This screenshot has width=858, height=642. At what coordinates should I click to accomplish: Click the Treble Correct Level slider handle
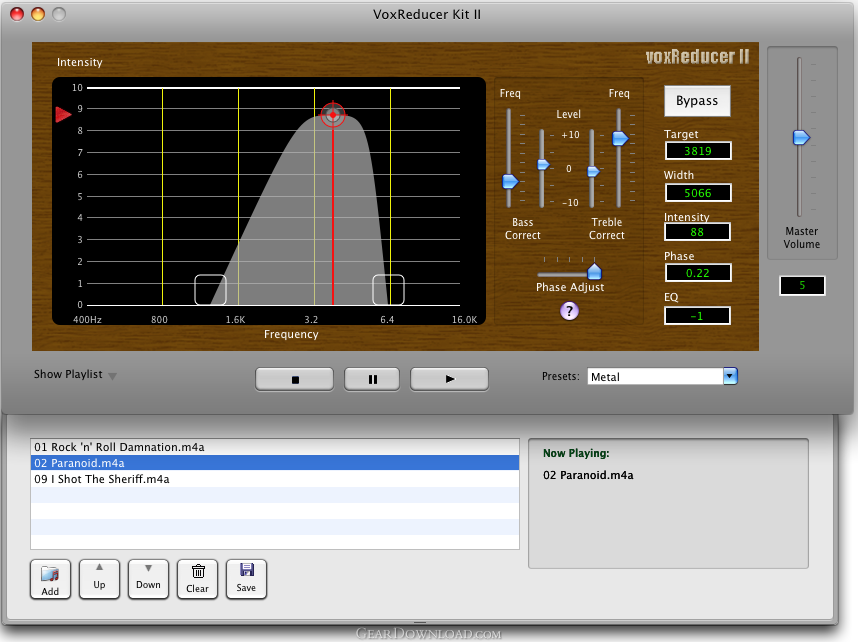click(593, 172)
